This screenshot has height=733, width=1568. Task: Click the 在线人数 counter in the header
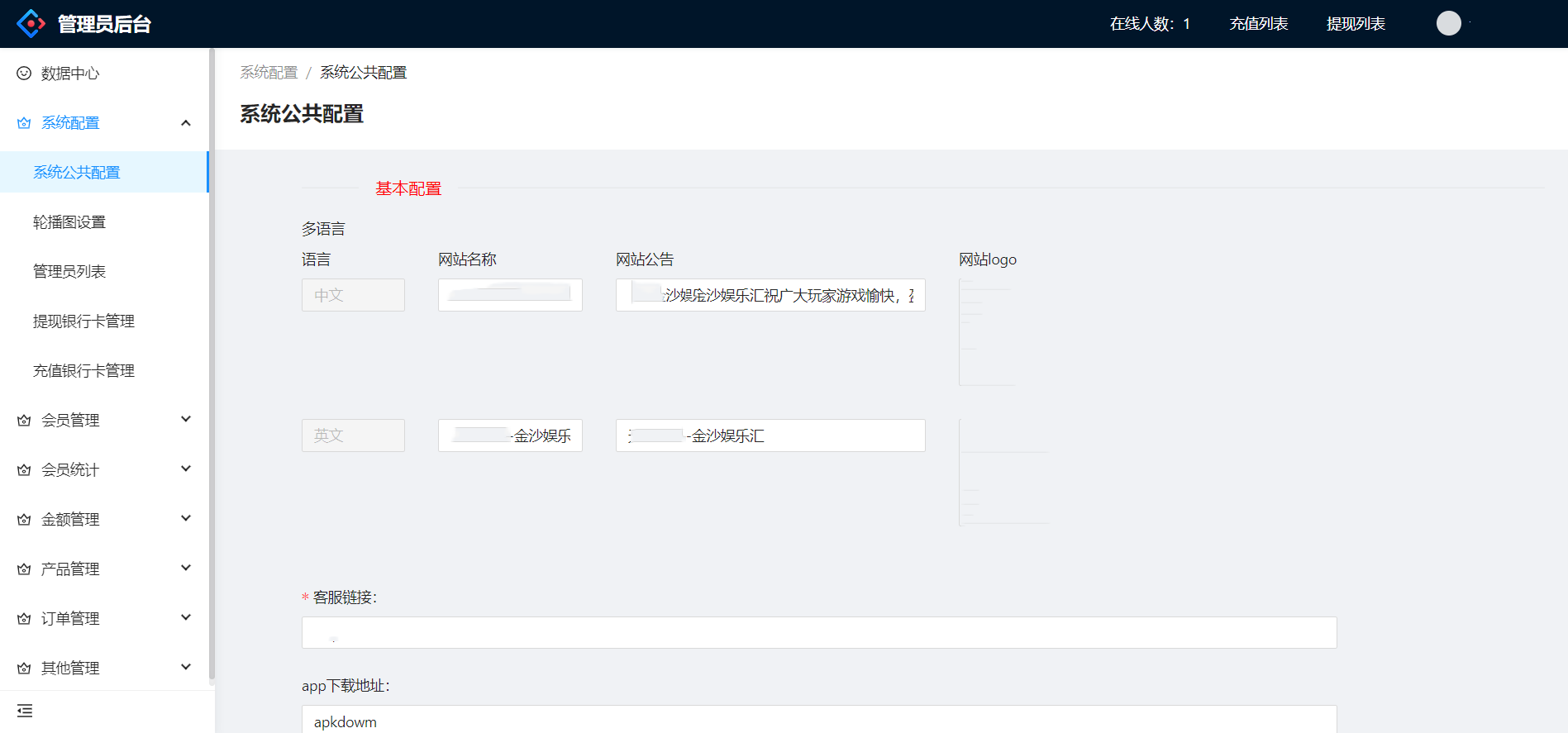click(x=1150, y=24)
